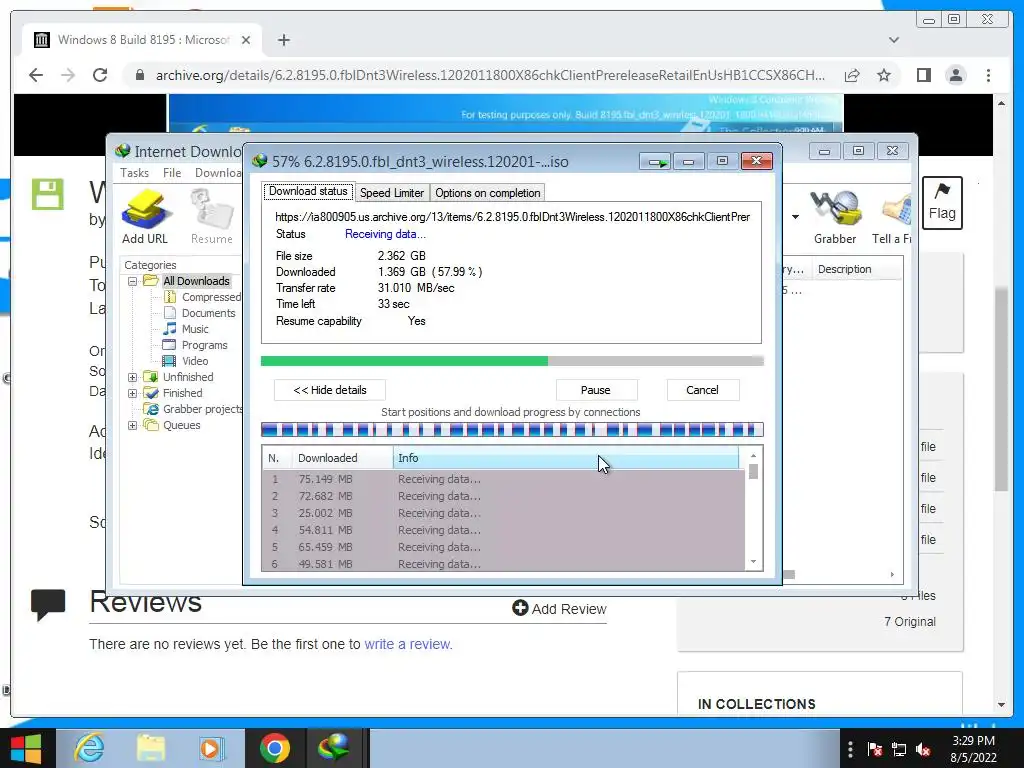Click the Chrome forward arrow

click(x=68, y=75)
